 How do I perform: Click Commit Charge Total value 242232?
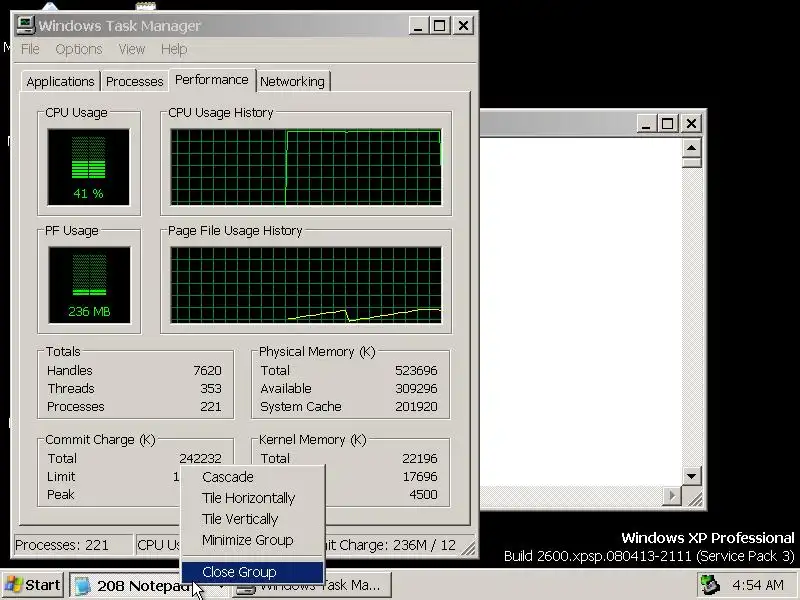(200, 459)
